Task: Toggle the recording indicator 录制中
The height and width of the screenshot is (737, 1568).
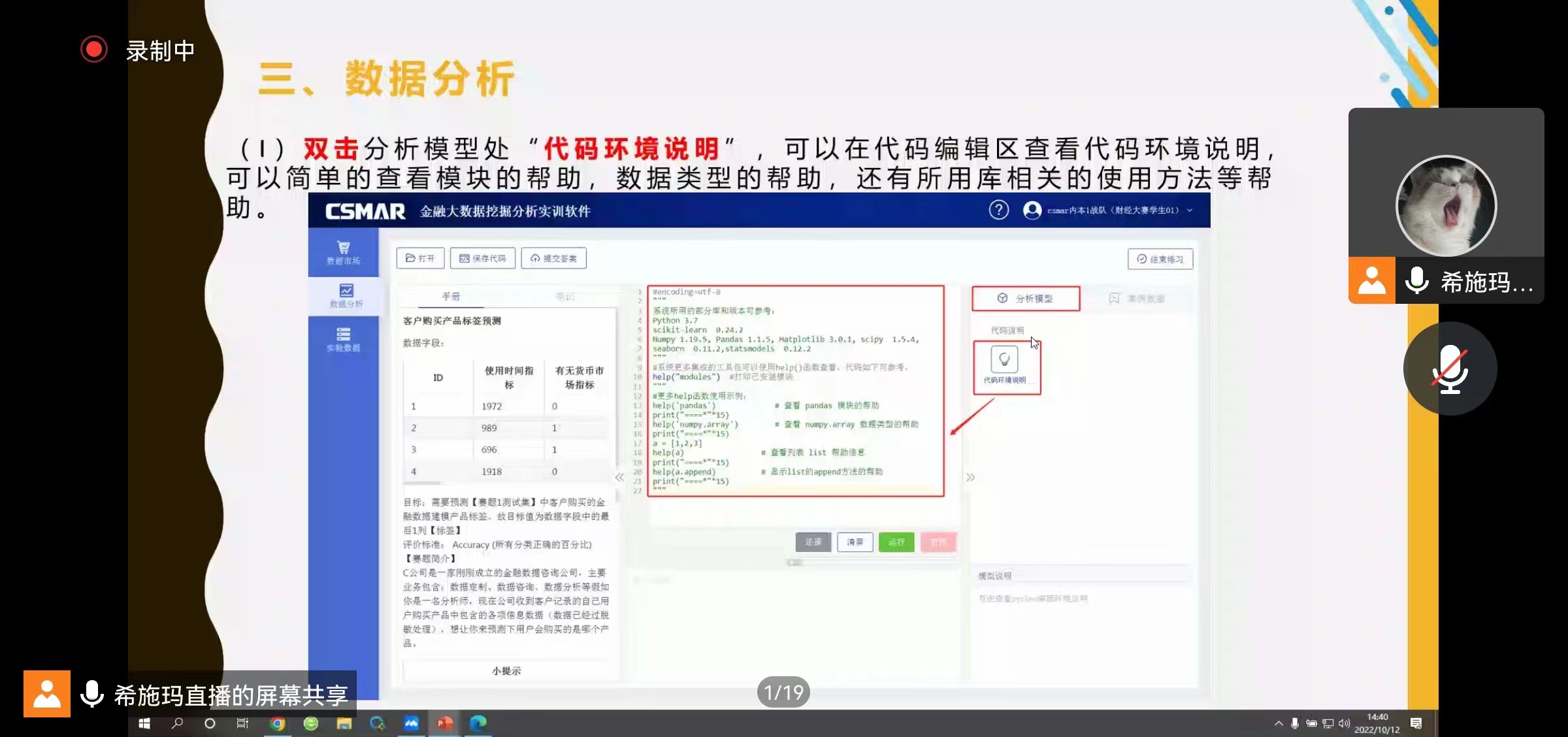Action: (x=94, y=50)
